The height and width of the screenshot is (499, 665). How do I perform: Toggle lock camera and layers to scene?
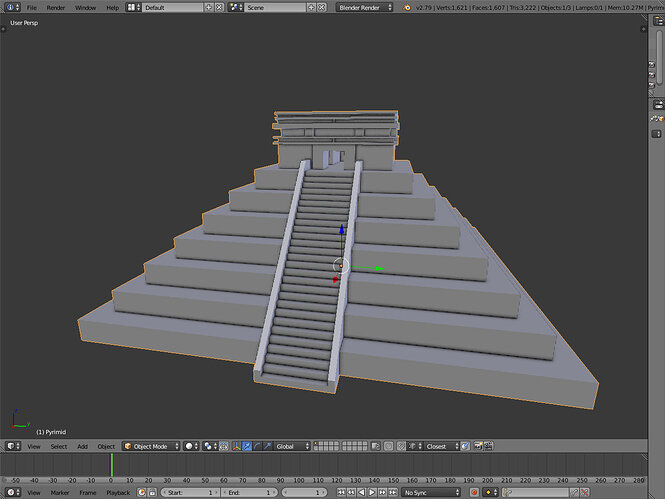coord(375,446)
